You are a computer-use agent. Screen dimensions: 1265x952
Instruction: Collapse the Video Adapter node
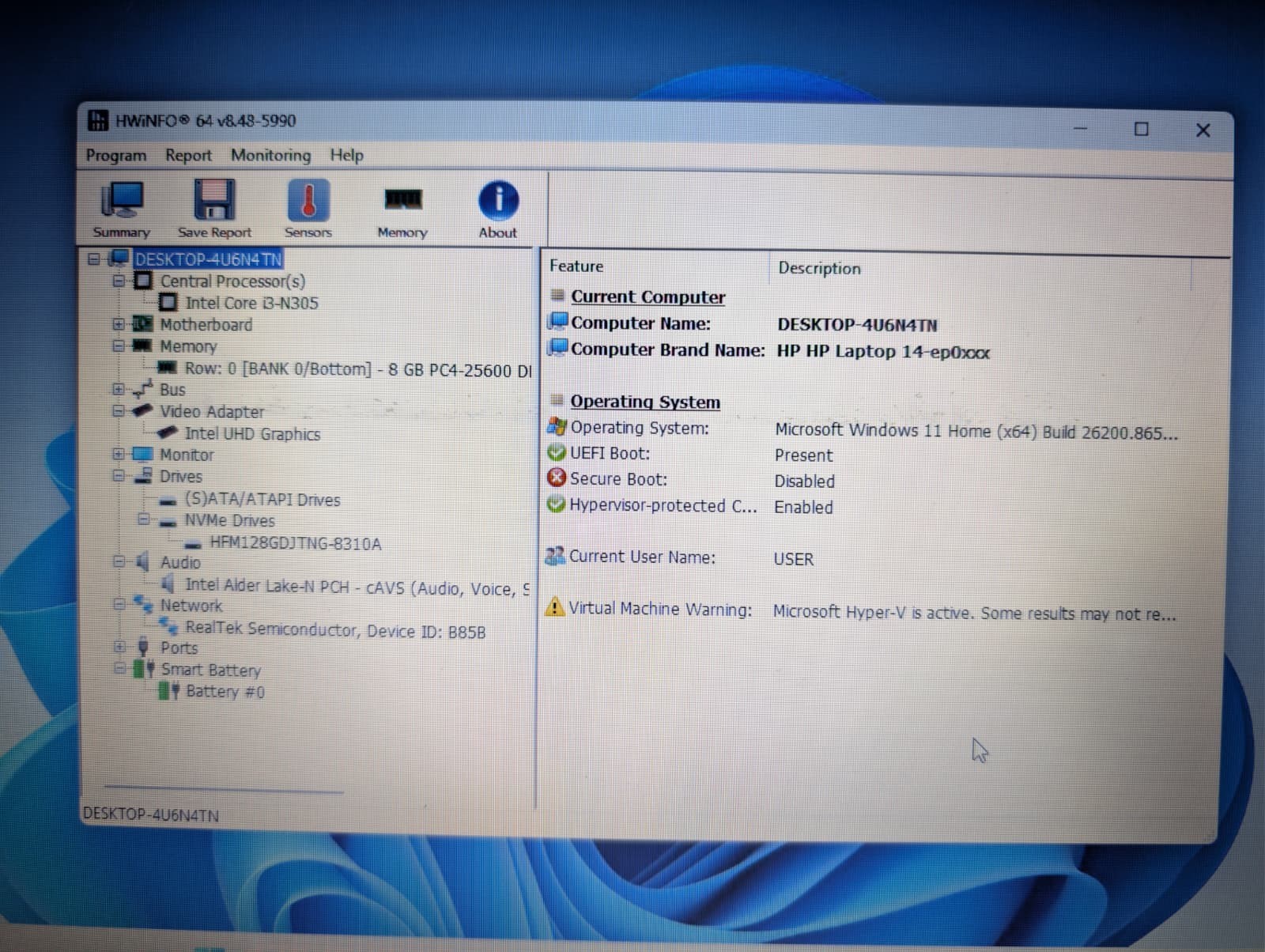pyautogui.click(x=119, y=411)
